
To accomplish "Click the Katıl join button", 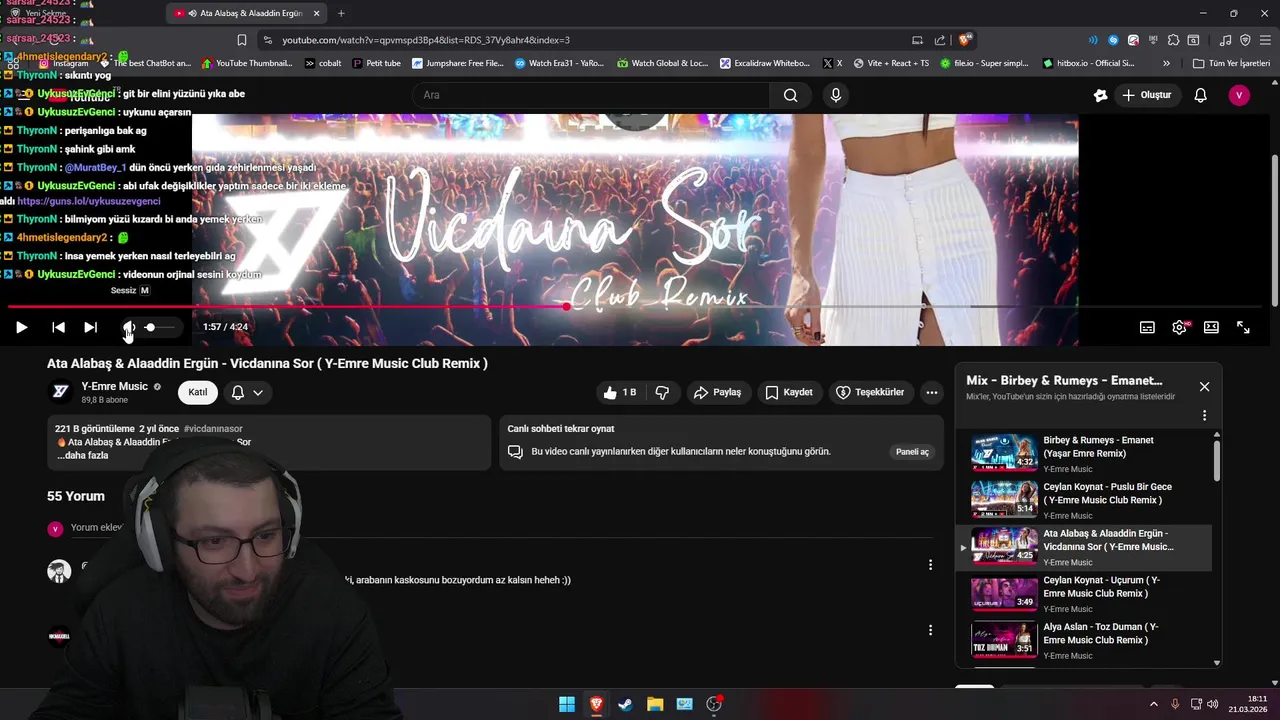I will point(198,392).
